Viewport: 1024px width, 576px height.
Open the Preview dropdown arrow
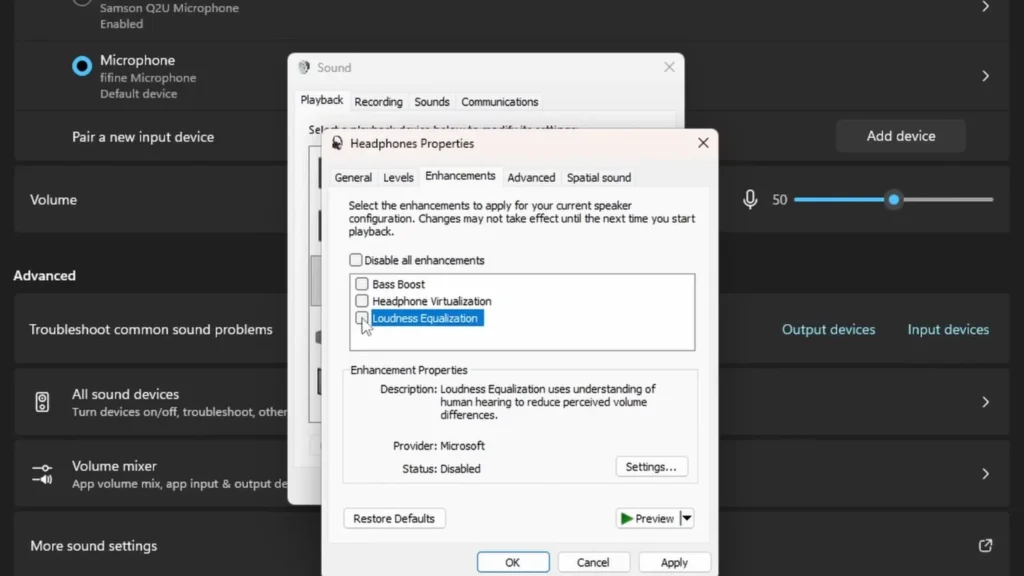coord(686,519)
